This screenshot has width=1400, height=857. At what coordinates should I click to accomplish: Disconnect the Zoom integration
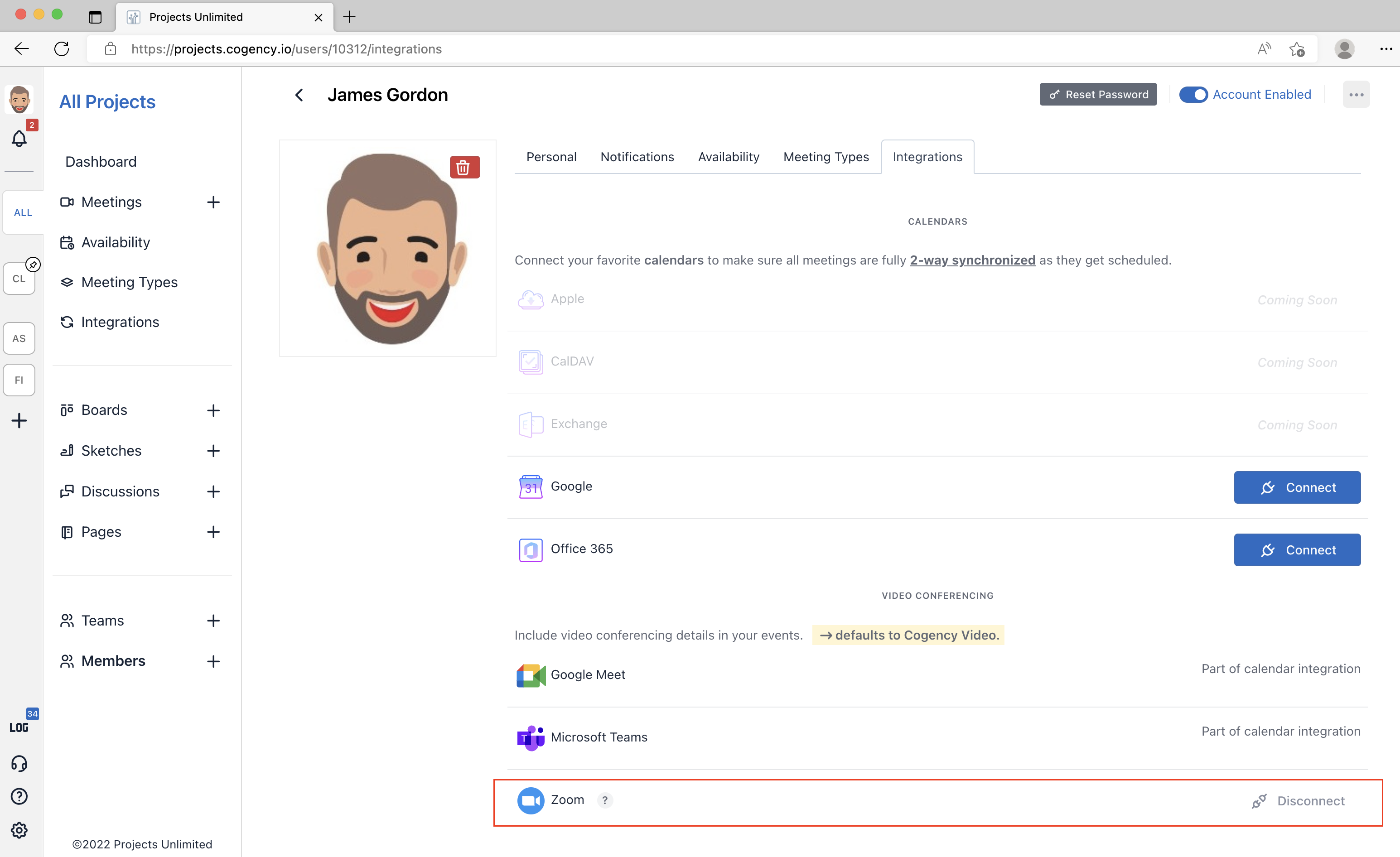tap(1299, 801)
